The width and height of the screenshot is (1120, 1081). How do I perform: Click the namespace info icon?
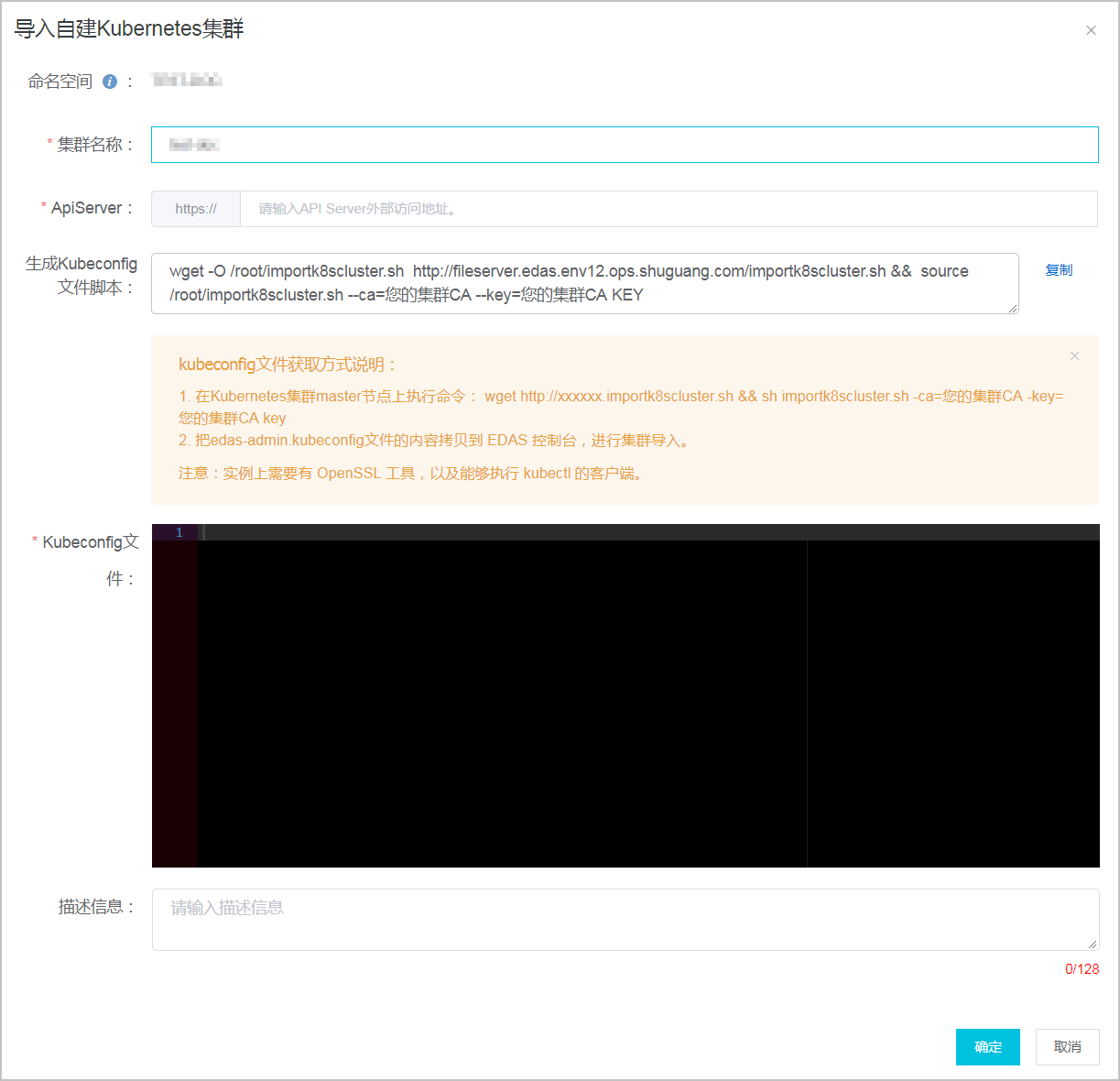110,82
